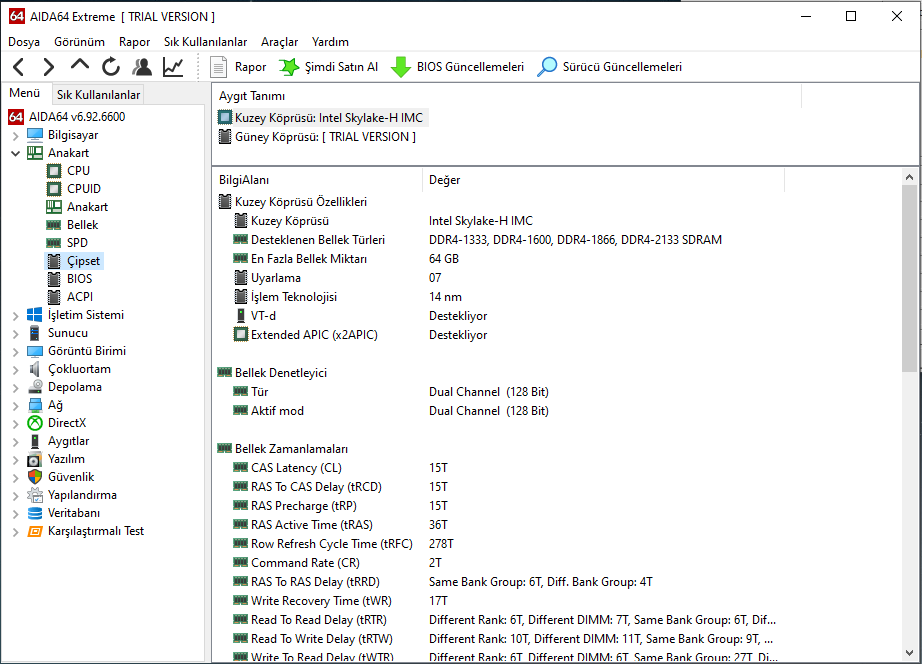Click the BilgiAlanı column header
This screenshot has width=922, height=664.
tap(317, 180)
